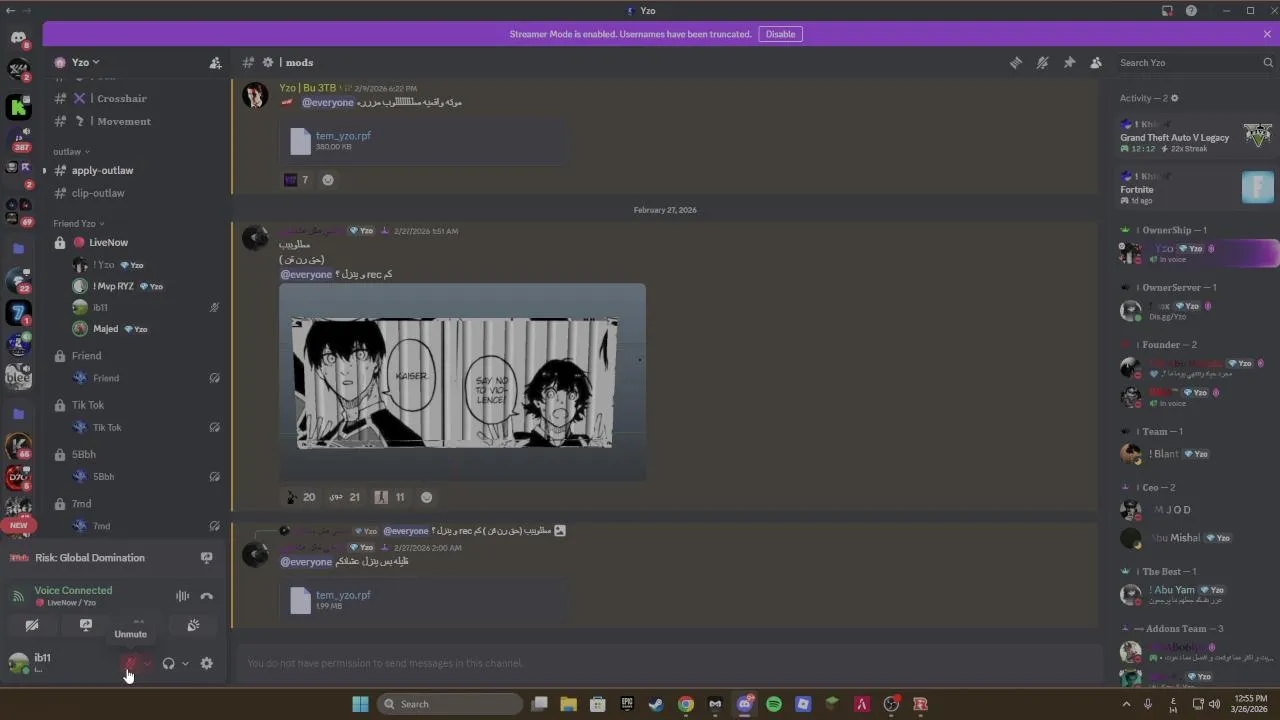Go back with the title bar arrow

pyautogui.click(x=10, y=10)
